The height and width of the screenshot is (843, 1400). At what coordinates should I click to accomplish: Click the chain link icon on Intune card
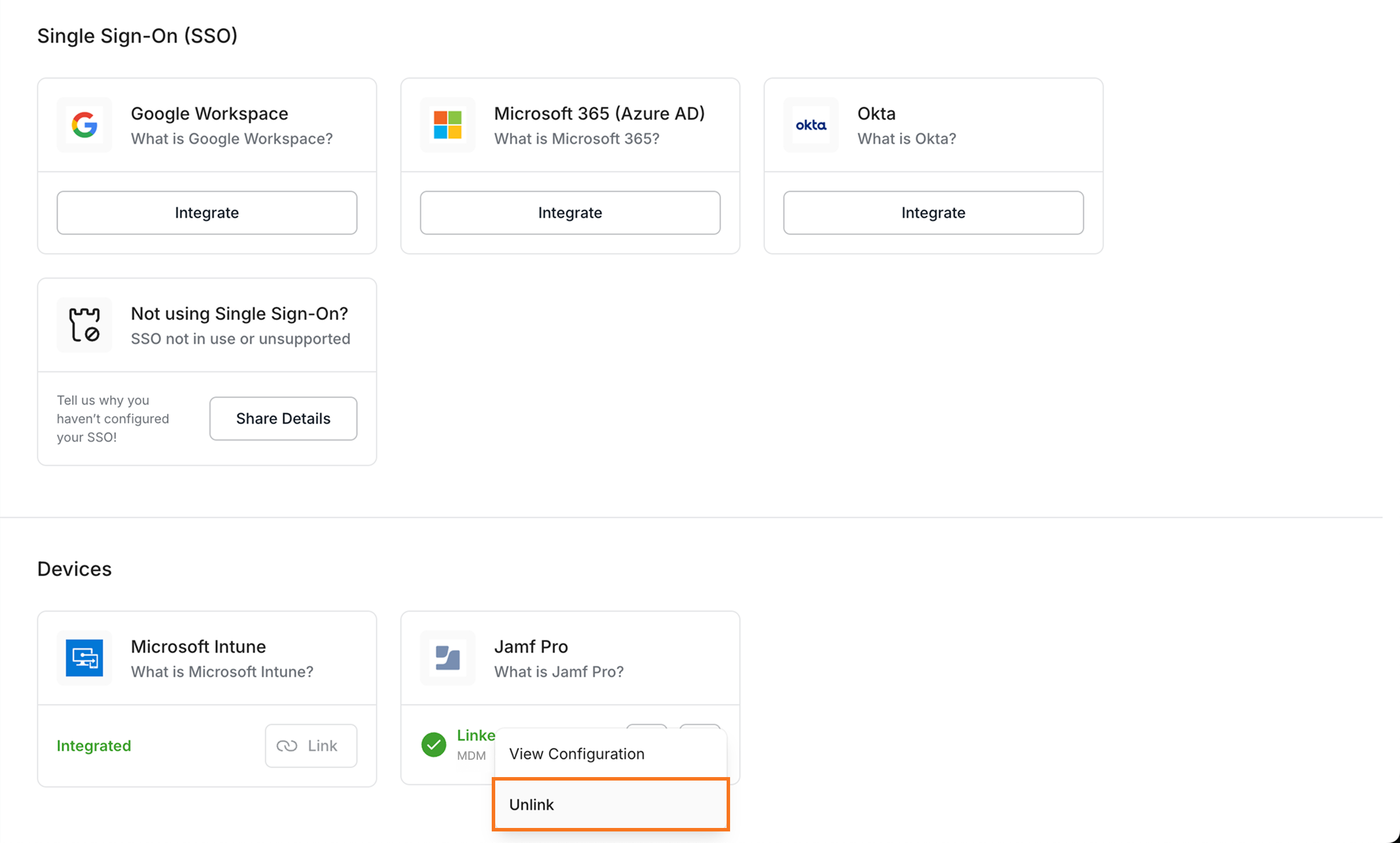coord(287,746)
